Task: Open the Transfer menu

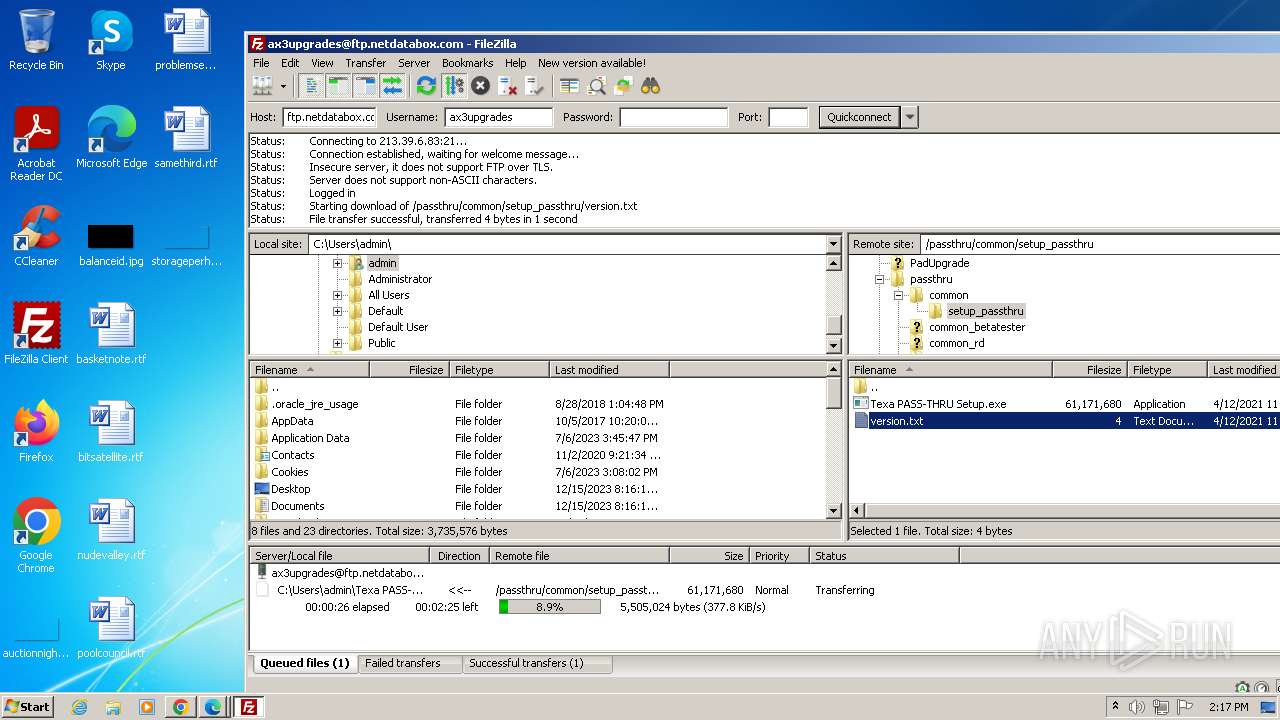Action: point(366,63)
